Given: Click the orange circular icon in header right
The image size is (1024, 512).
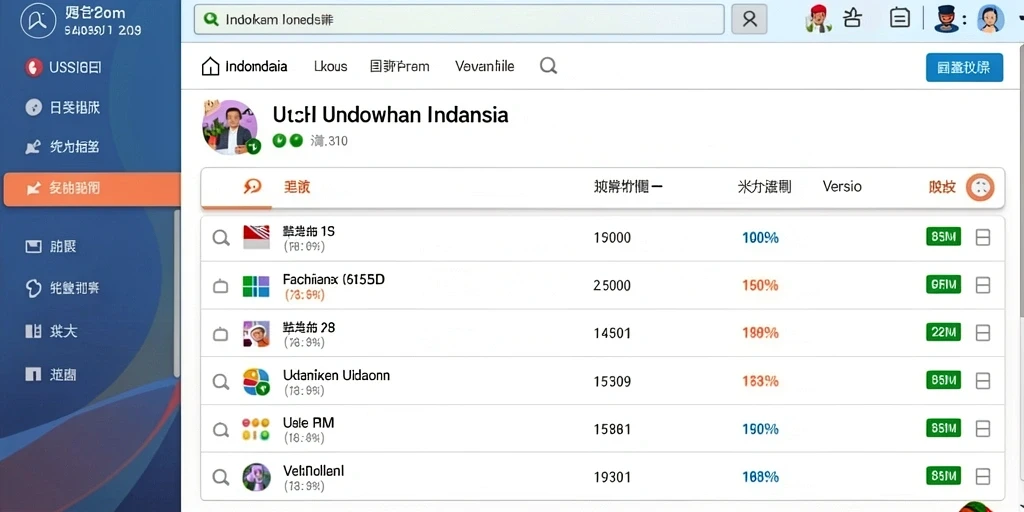Looking at the screenshot, I should (980, 187).
